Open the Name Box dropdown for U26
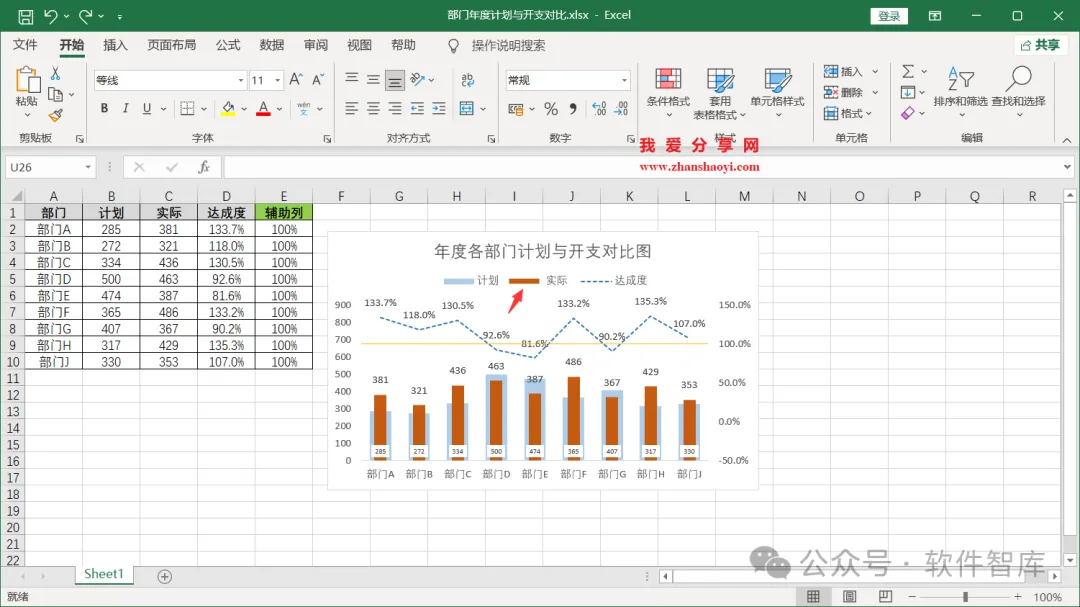1080x607 pixels. click(87, 167)
